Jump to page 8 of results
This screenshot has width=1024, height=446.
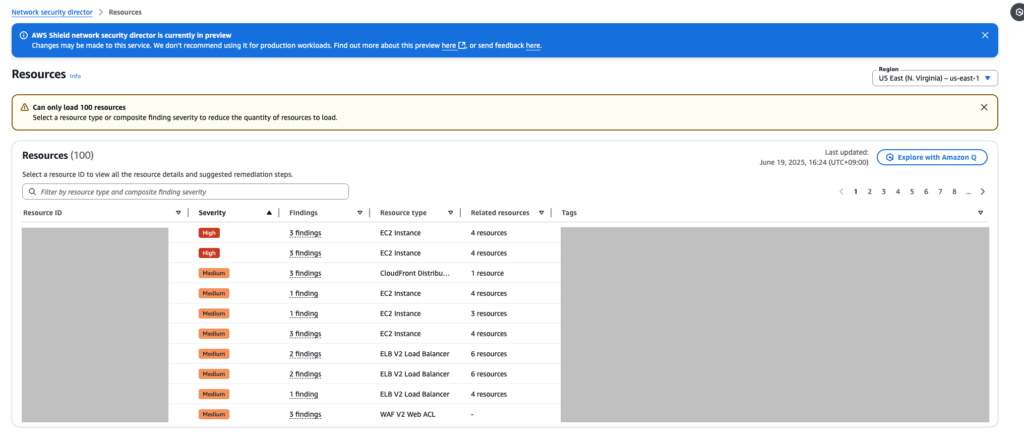[954, 191]
